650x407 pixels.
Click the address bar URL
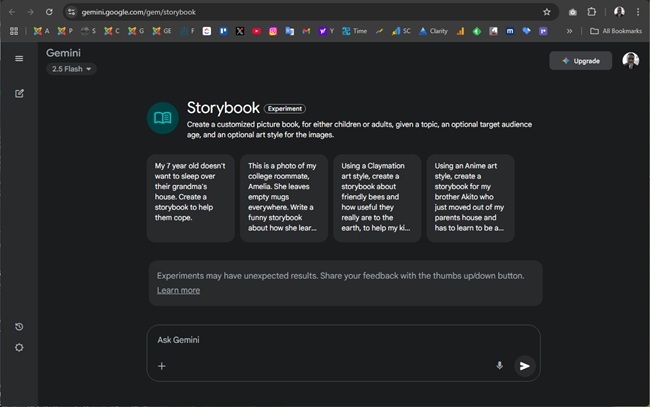(138, 12)
